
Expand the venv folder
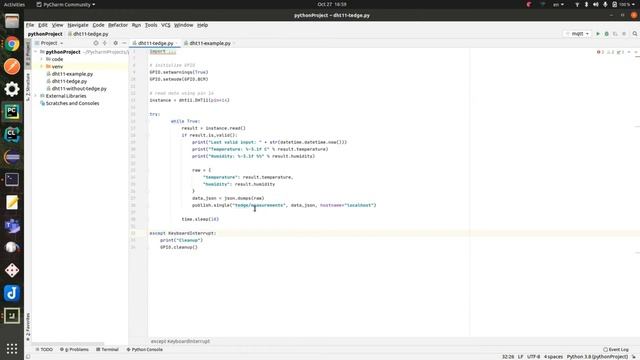[x=42, y=67]
